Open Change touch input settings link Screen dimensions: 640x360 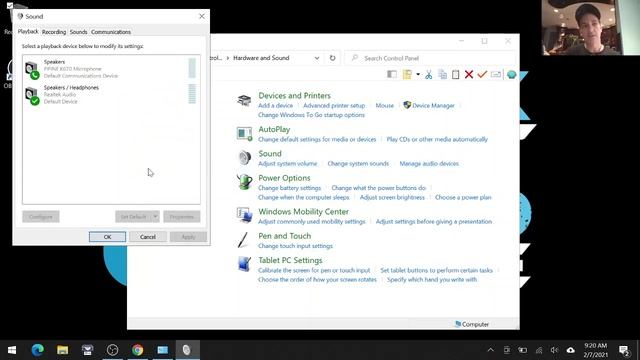click(296, 246)
